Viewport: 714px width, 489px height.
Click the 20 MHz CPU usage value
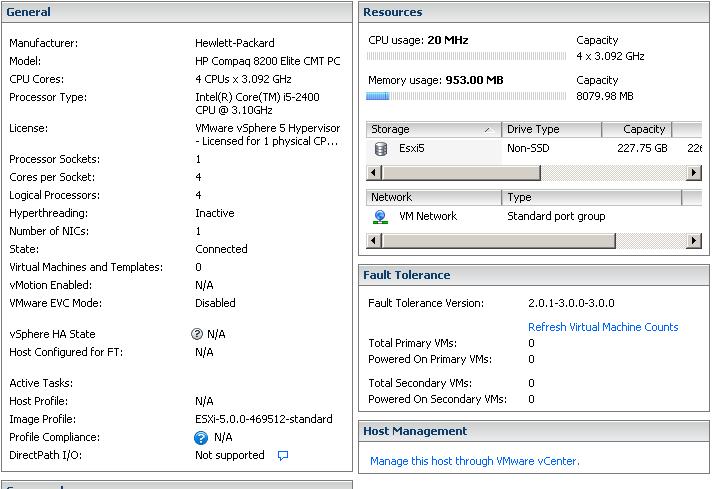tap(448, 40)
